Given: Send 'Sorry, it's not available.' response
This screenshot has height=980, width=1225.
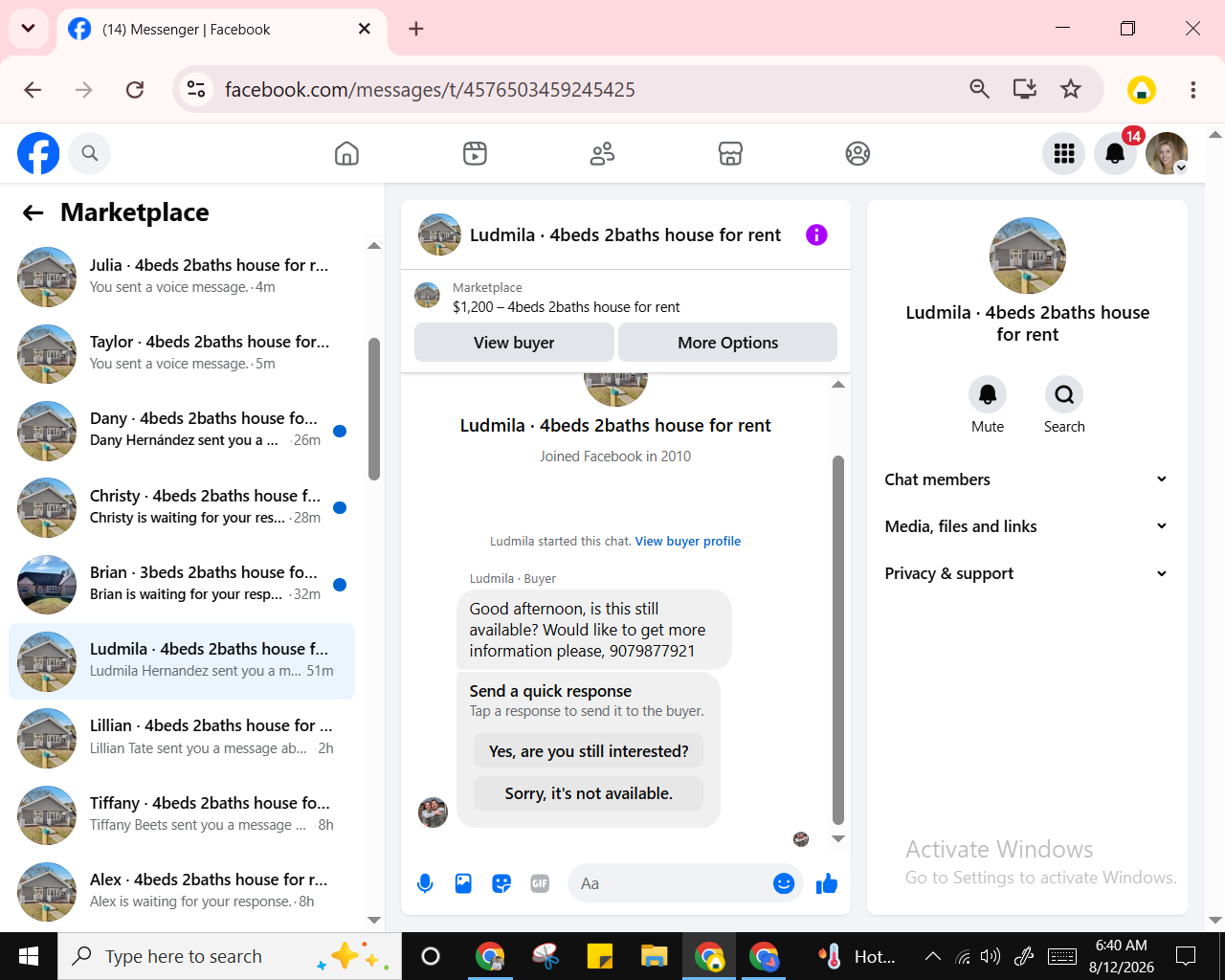Looking at the screenshot, I should 589,793.
